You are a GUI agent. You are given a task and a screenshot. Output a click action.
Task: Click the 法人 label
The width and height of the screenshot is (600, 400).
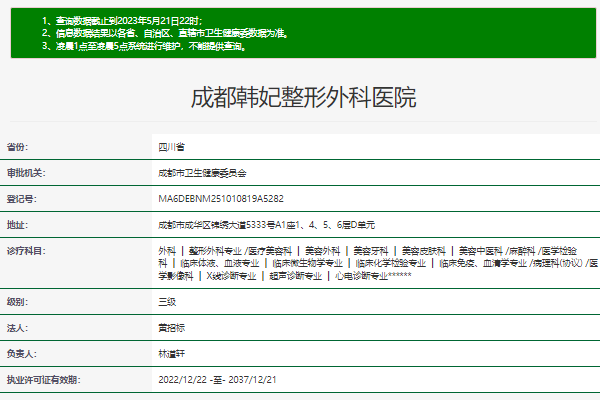17,328
